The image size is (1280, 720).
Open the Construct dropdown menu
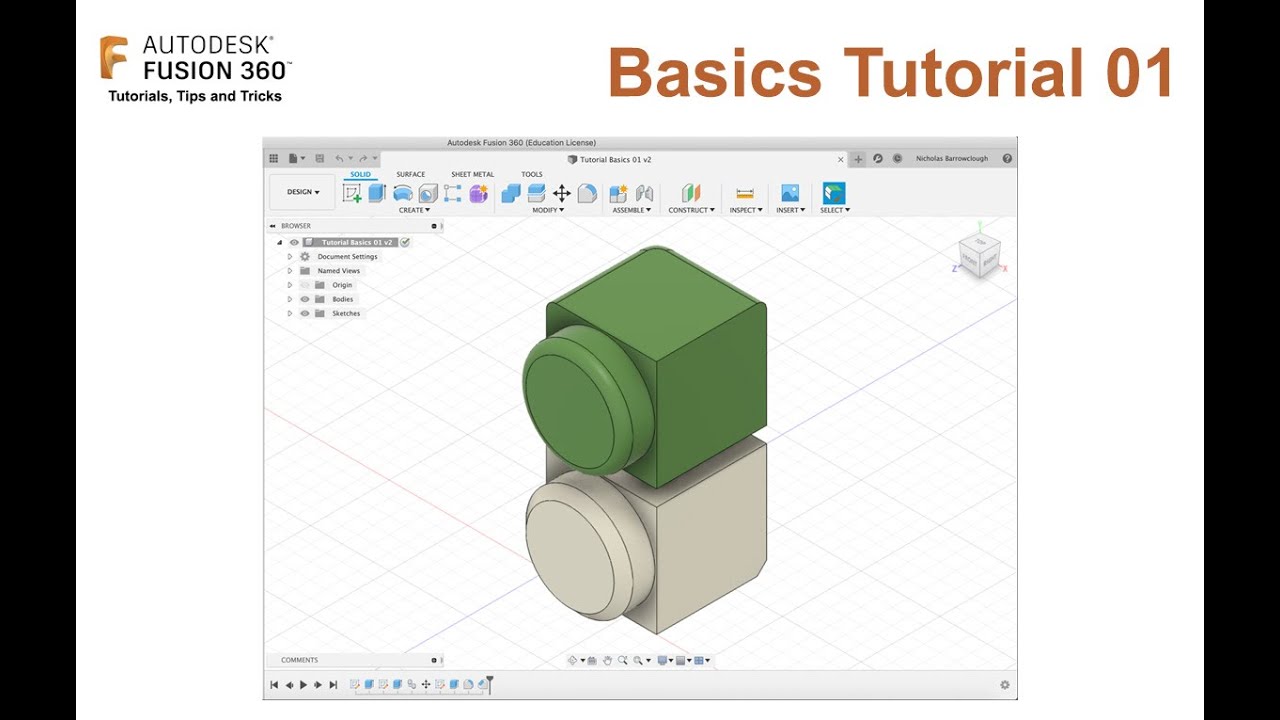click(x=691, y=210)
